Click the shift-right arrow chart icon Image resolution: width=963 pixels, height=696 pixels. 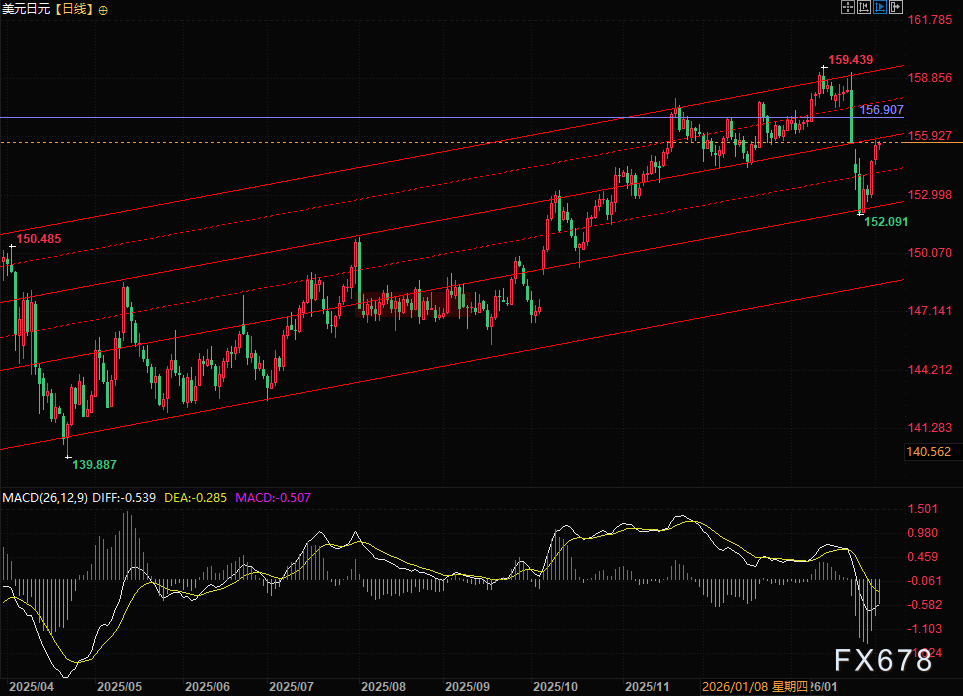897,7
